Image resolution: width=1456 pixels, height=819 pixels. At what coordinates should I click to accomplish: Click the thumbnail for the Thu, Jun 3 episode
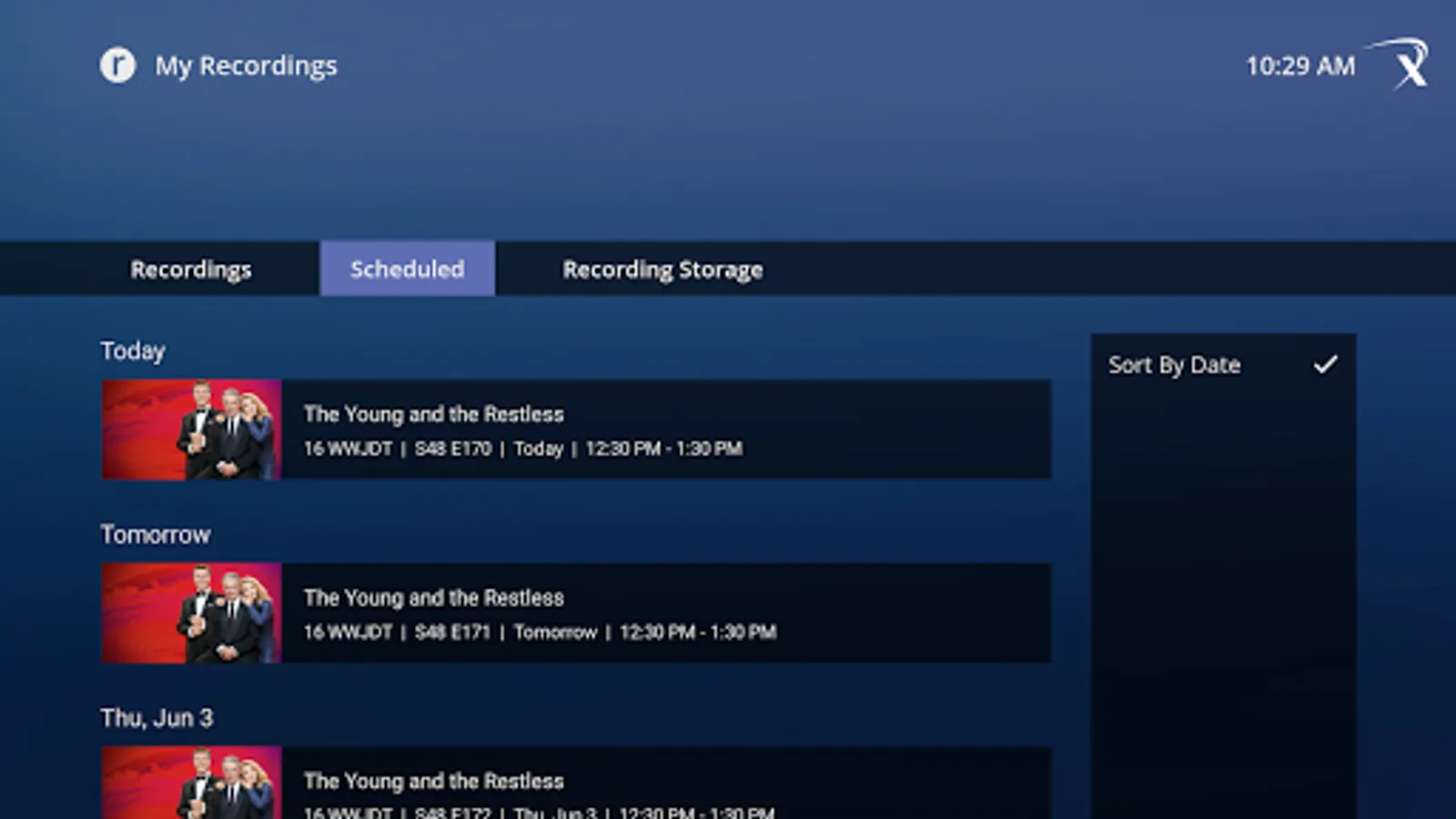click(191, 783)
